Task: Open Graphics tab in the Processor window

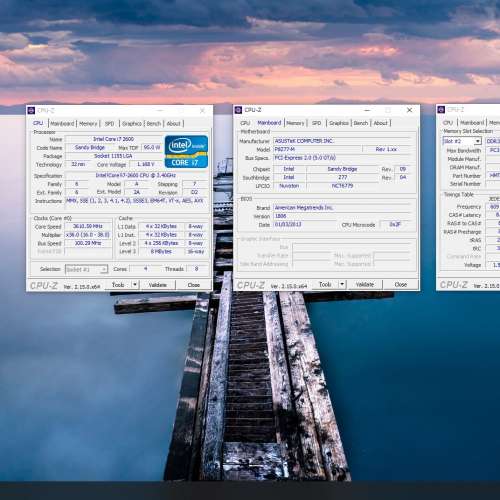Action: click(x=132, y=123)
